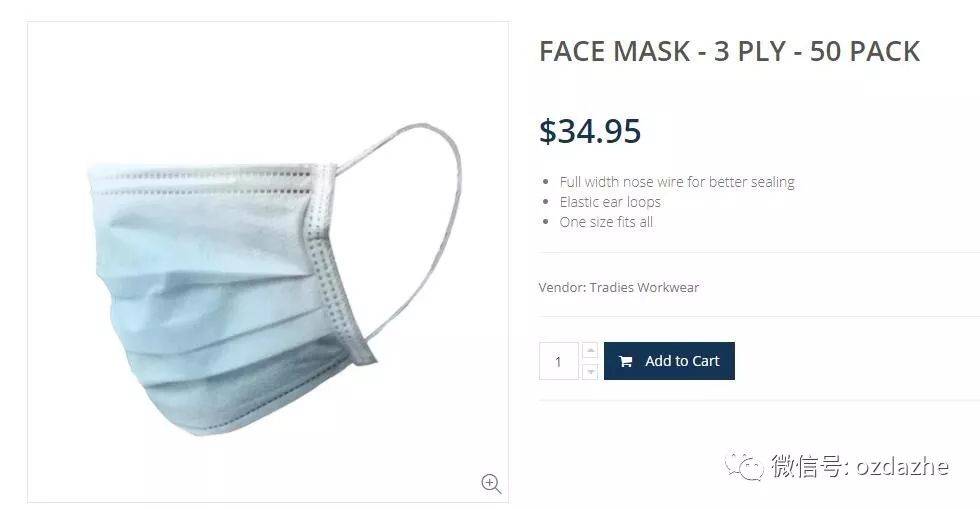Screen dimensions: 980x509
Task: Add the face mask pack to cart
Action: [669, 361]
